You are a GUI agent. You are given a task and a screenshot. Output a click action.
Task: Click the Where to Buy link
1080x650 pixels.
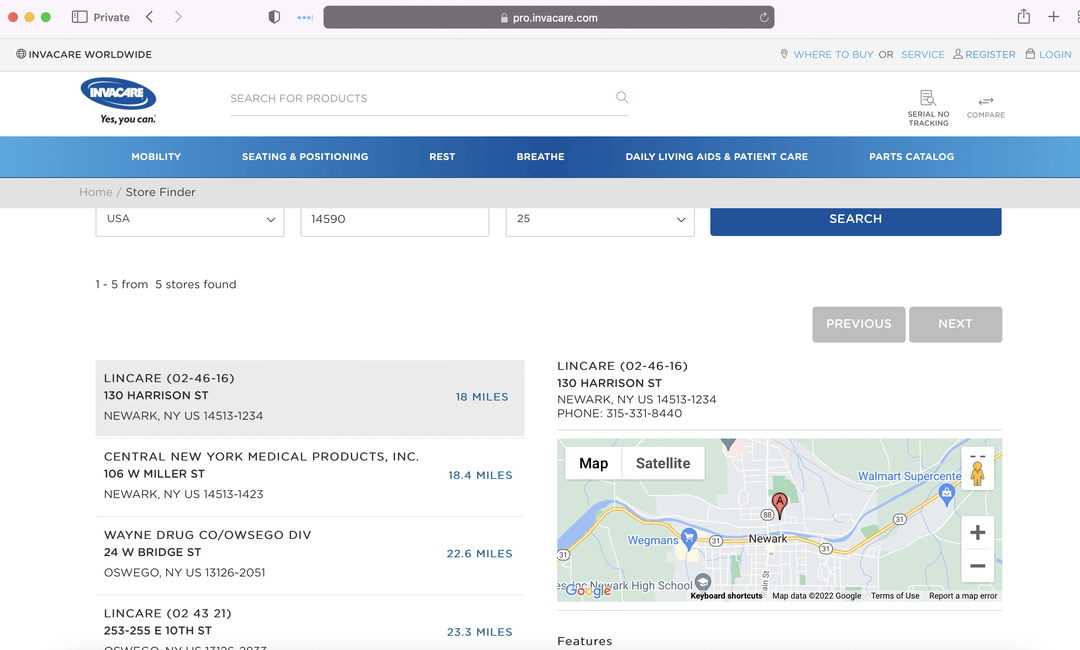point(833,55)
